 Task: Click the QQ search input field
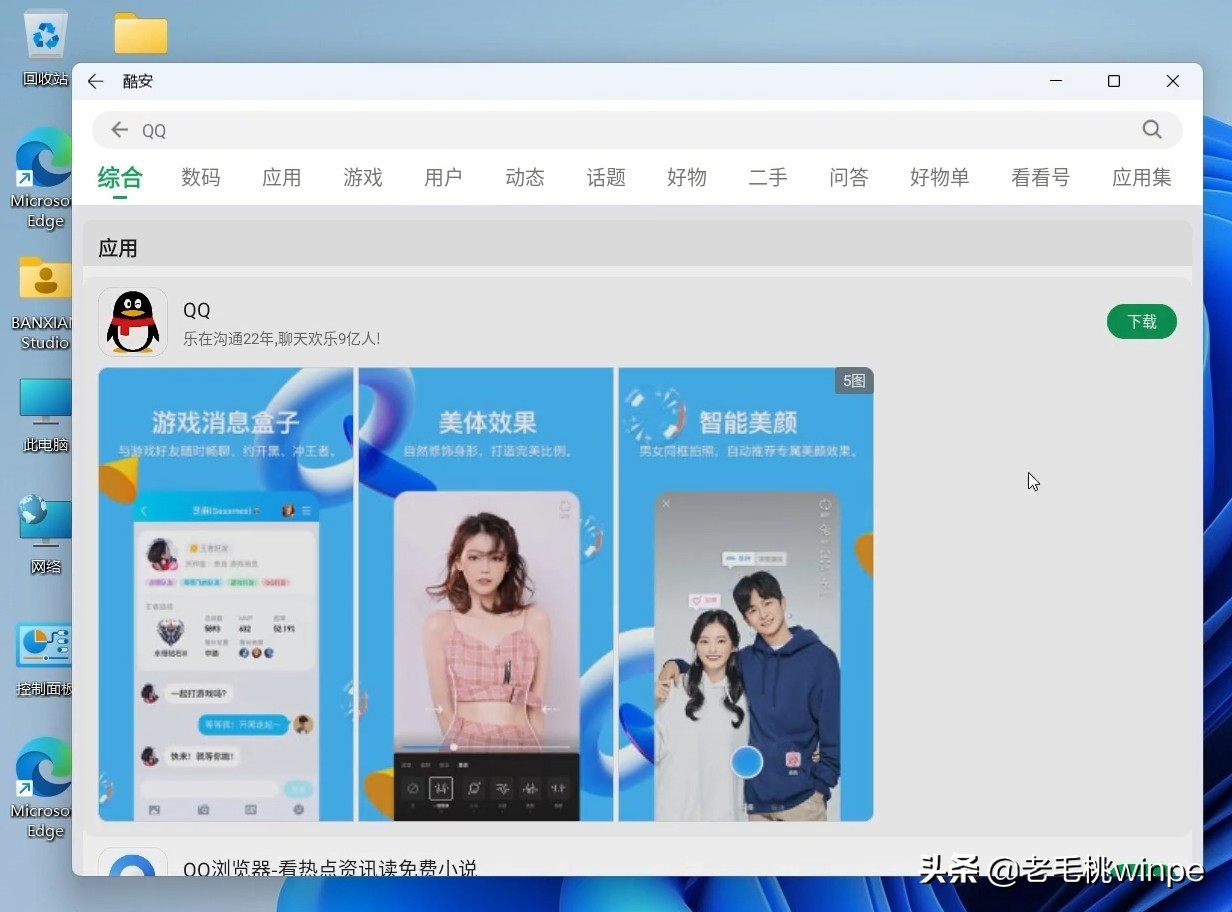(637, 130)
